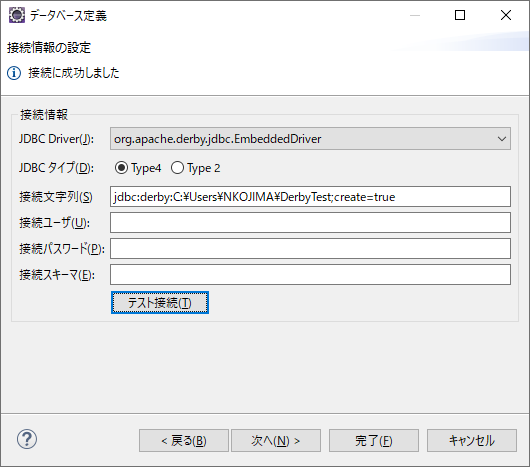Go to next page with 次へ(N) >

click(276, 441)
